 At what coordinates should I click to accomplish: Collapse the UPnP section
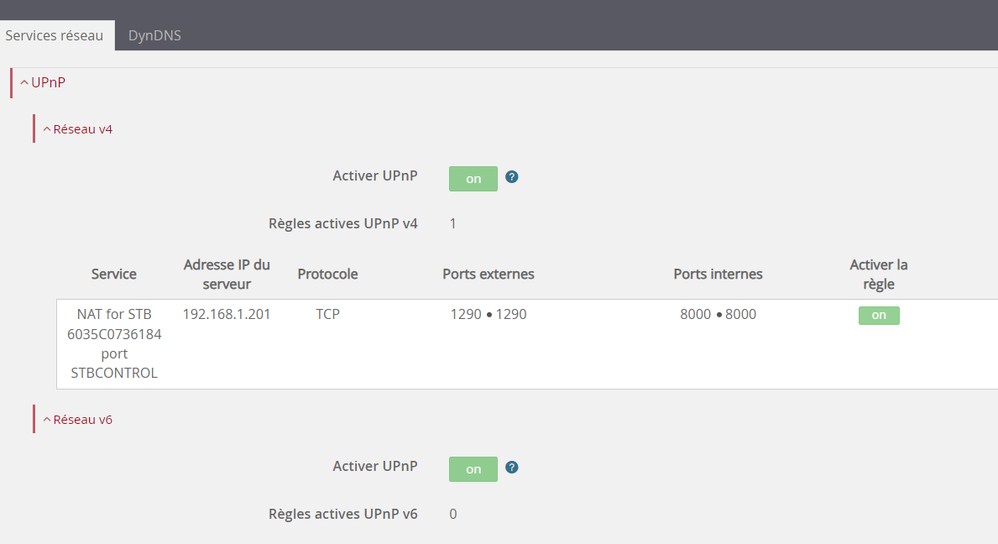click(x=42, y=82)
